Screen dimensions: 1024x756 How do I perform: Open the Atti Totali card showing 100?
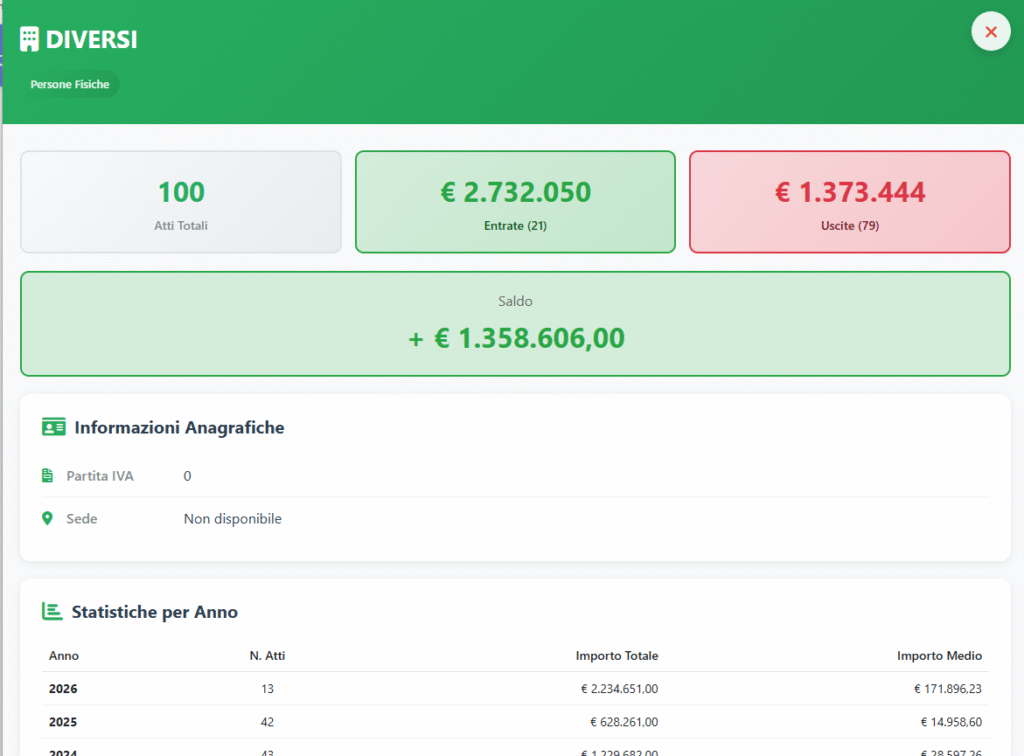click(x=181, y=202)
